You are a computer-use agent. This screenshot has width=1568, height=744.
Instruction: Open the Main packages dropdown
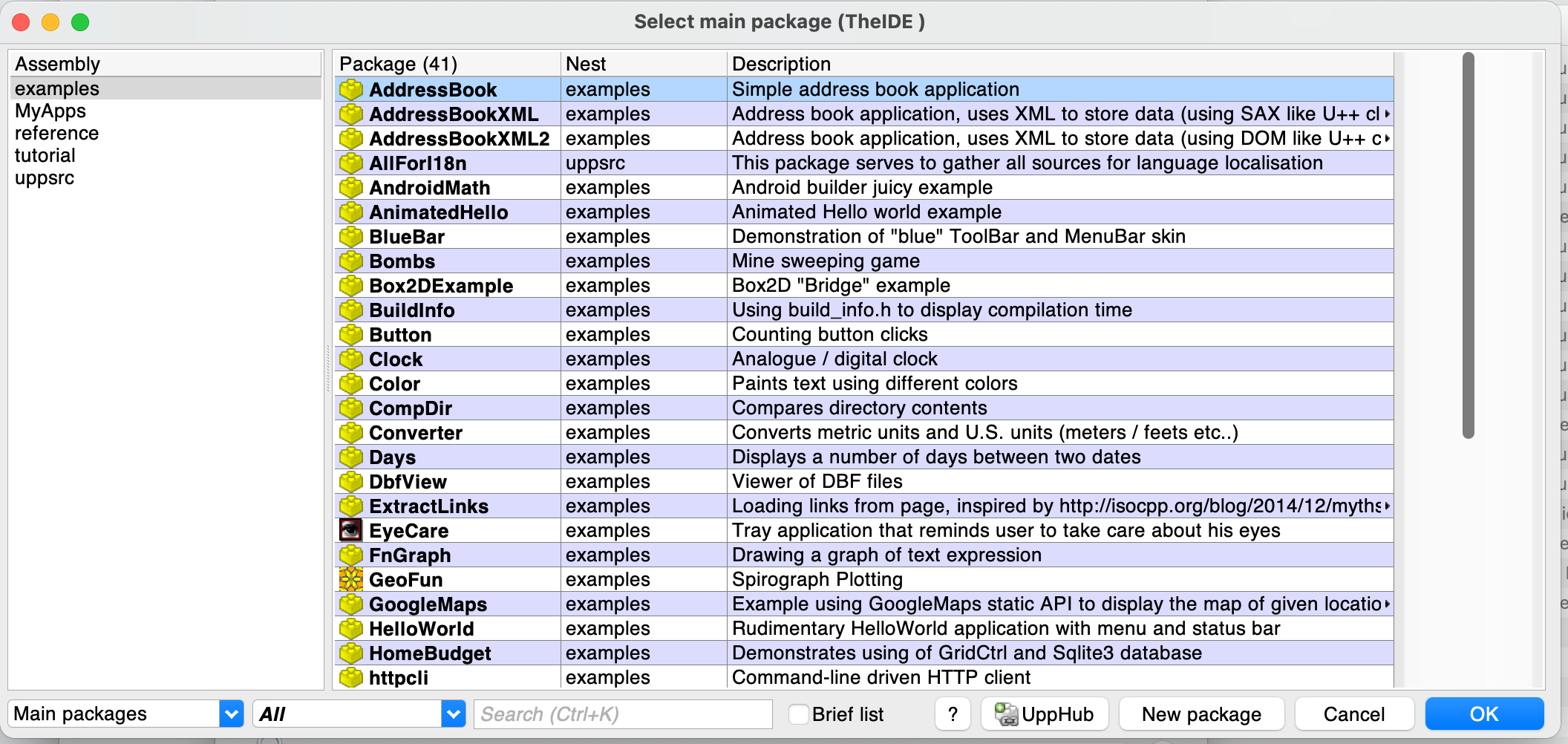pyautogui.click(x=232, y=714)
